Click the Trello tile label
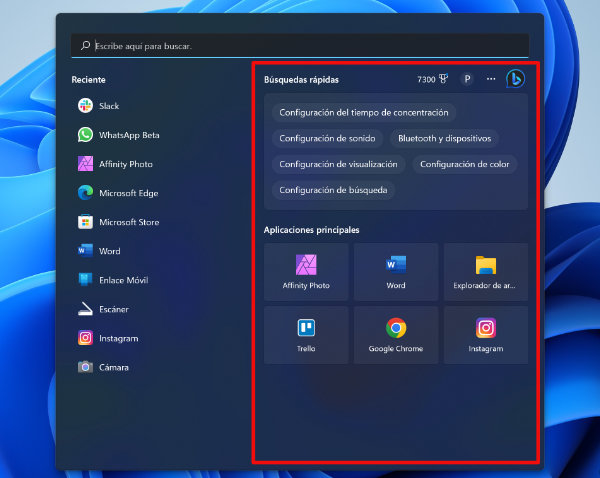The width and height of the screenshot is (600, 478). click(x=306, y=349)
